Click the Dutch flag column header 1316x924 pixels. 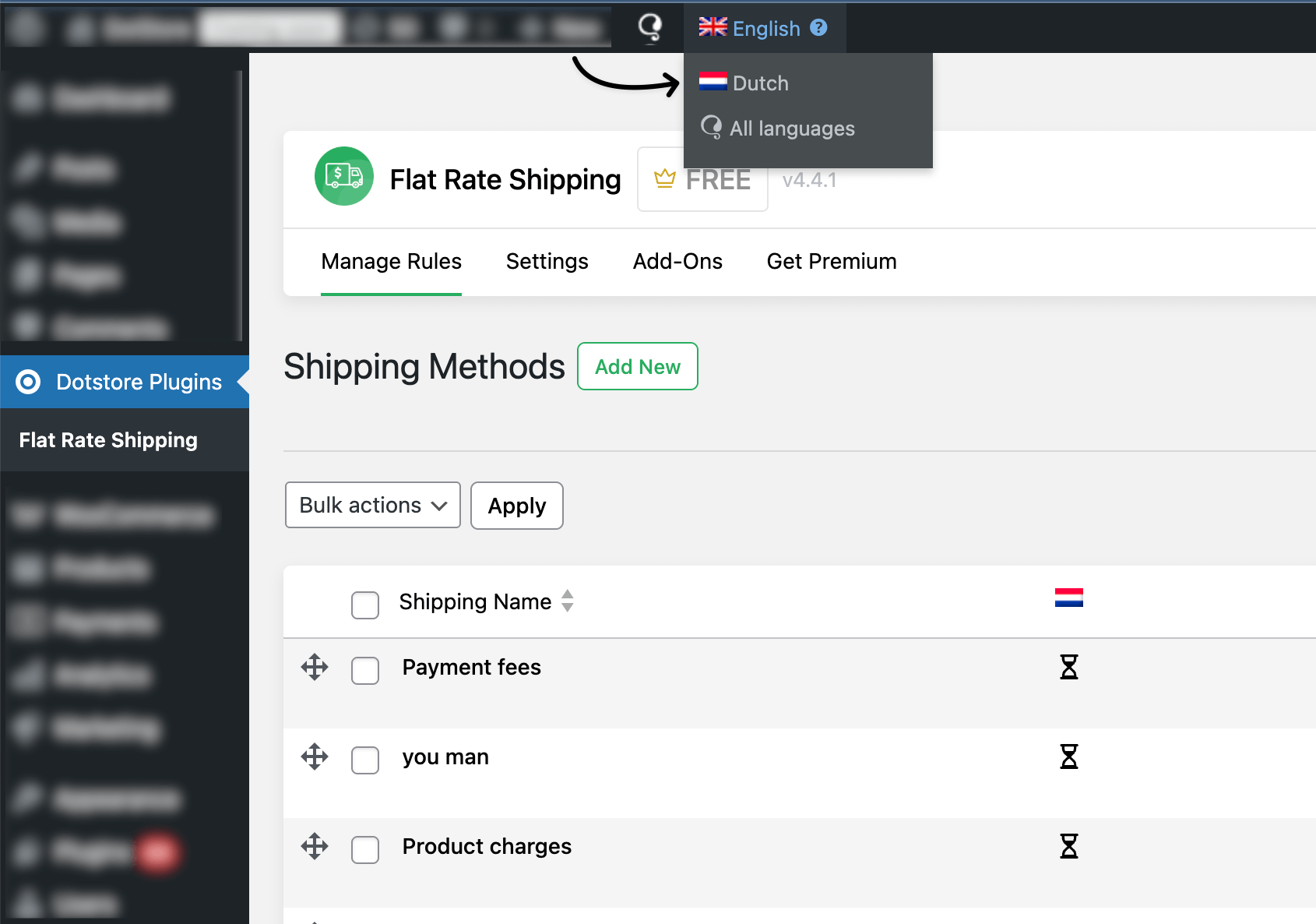pyautogui.click(x=1069, y=598)
